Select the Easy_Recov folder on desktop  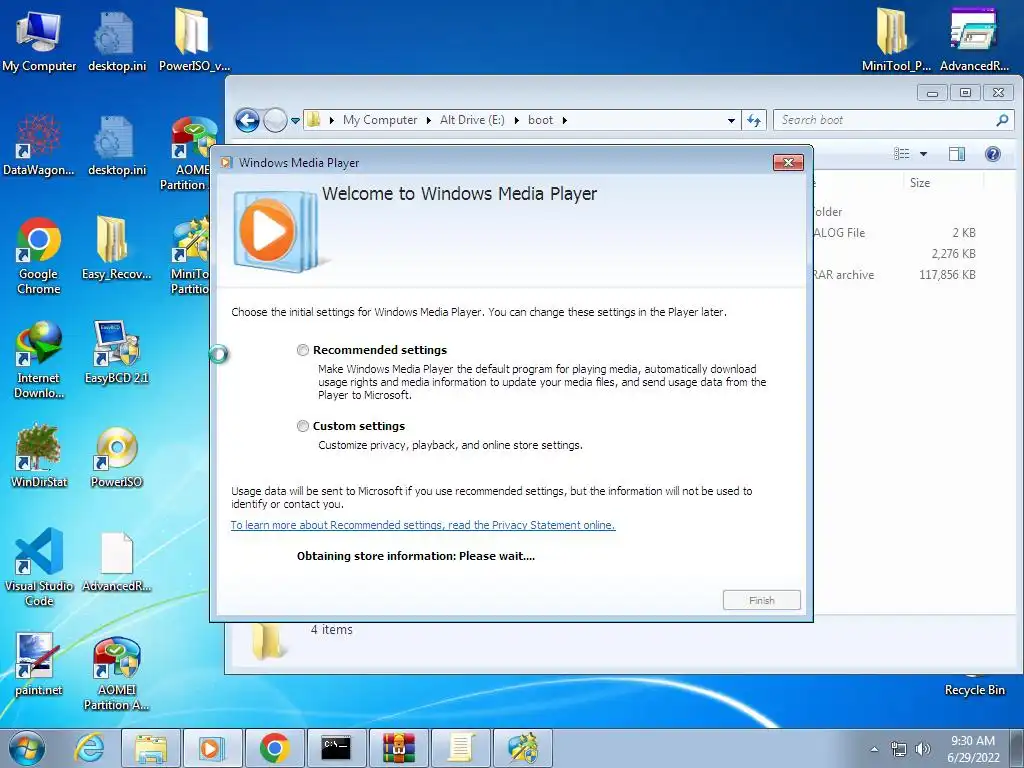point(116,248)
